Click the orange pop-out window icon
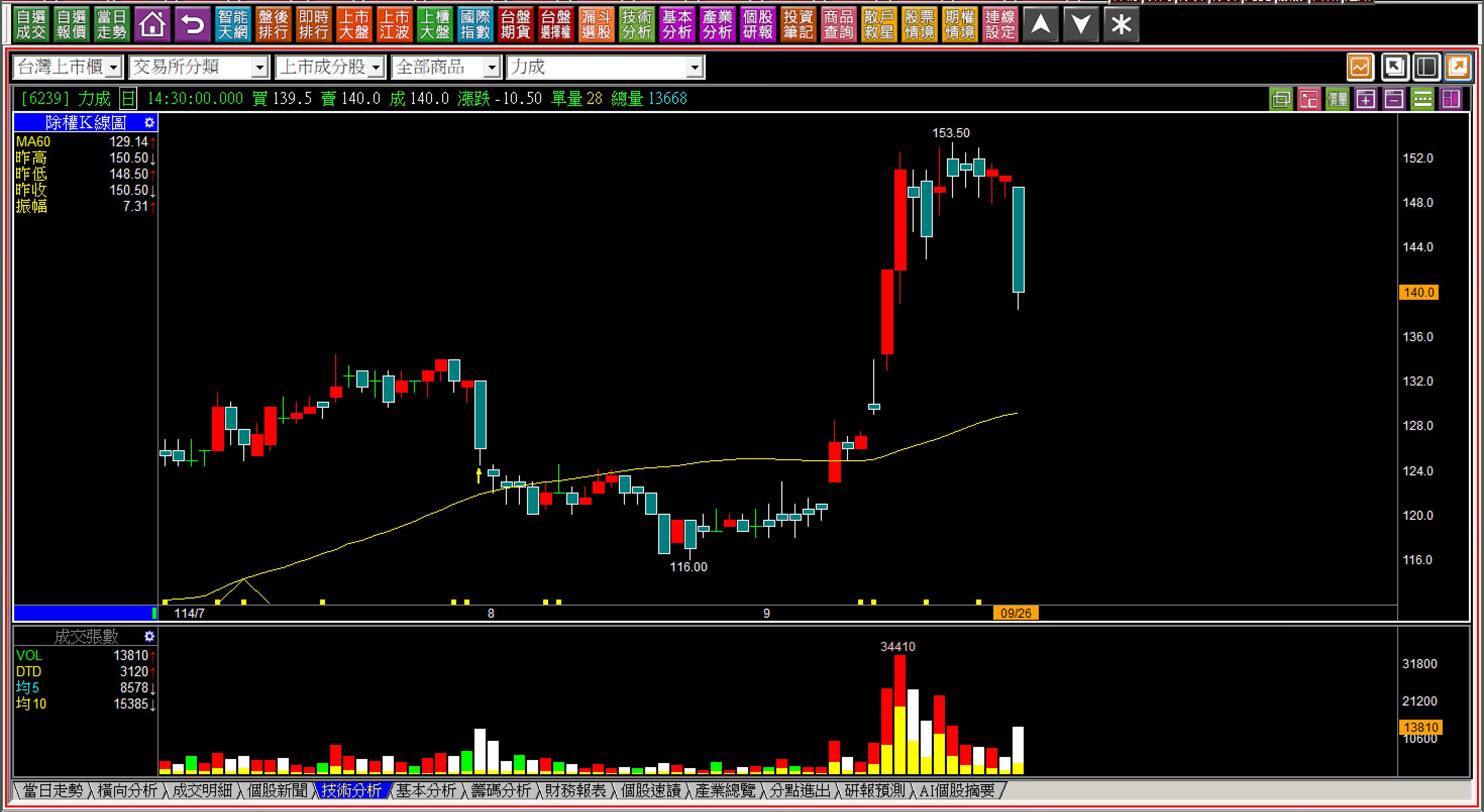This screenshot has height=812, width=1484. tap(1458, 68)
